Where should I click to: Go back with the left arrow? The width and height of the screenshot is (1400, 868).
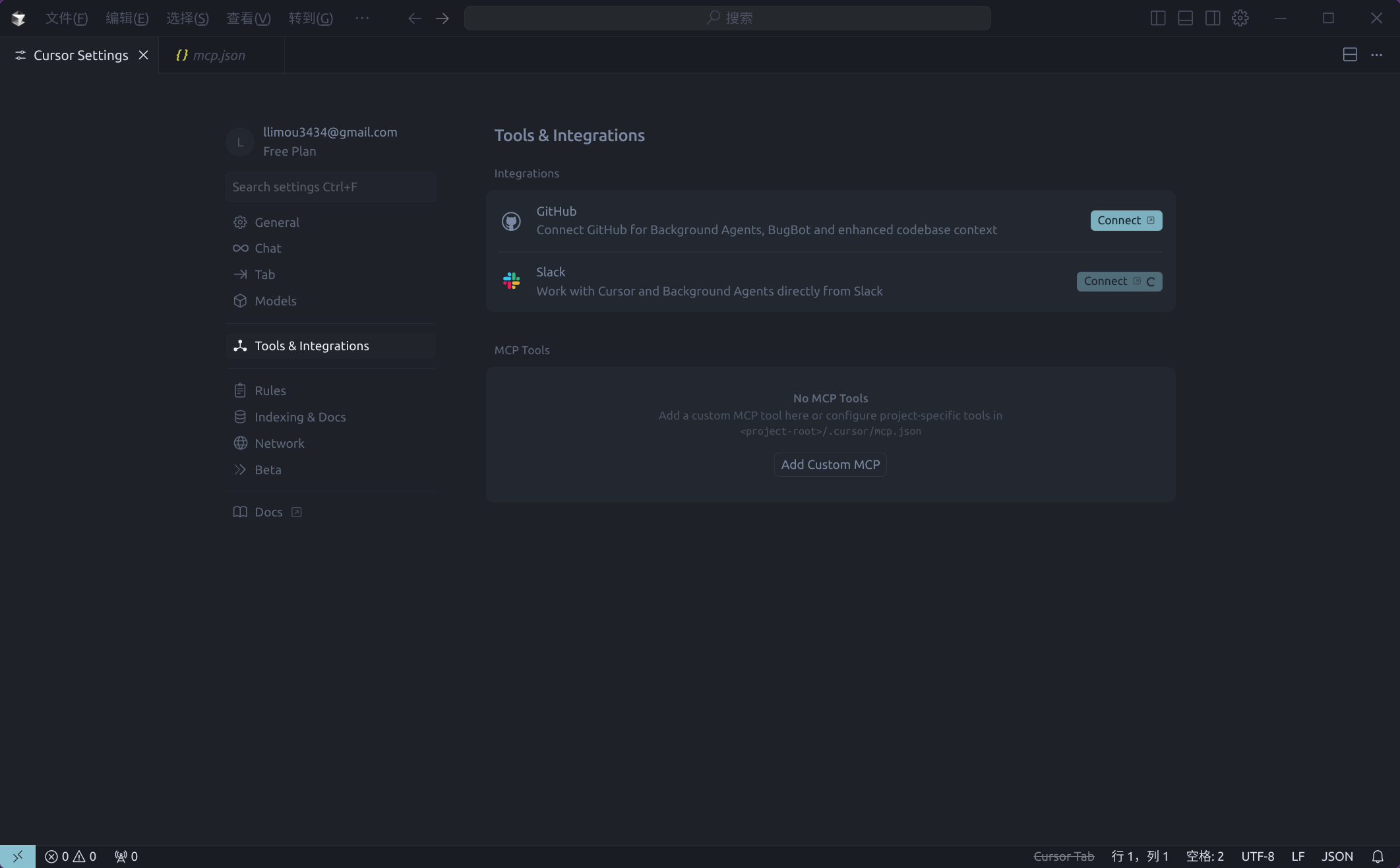point(414,18)
